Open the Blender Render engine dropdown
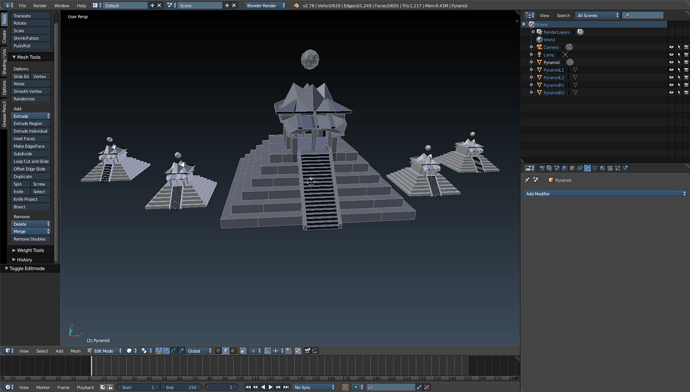The height and width of the screenshot is (392, 690). (265, 5)
